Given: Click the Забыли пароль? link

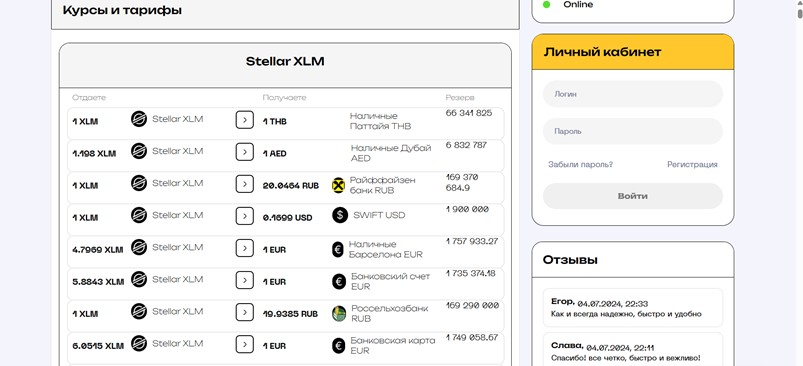Looking at the screenshot, I should coord(580,164).
